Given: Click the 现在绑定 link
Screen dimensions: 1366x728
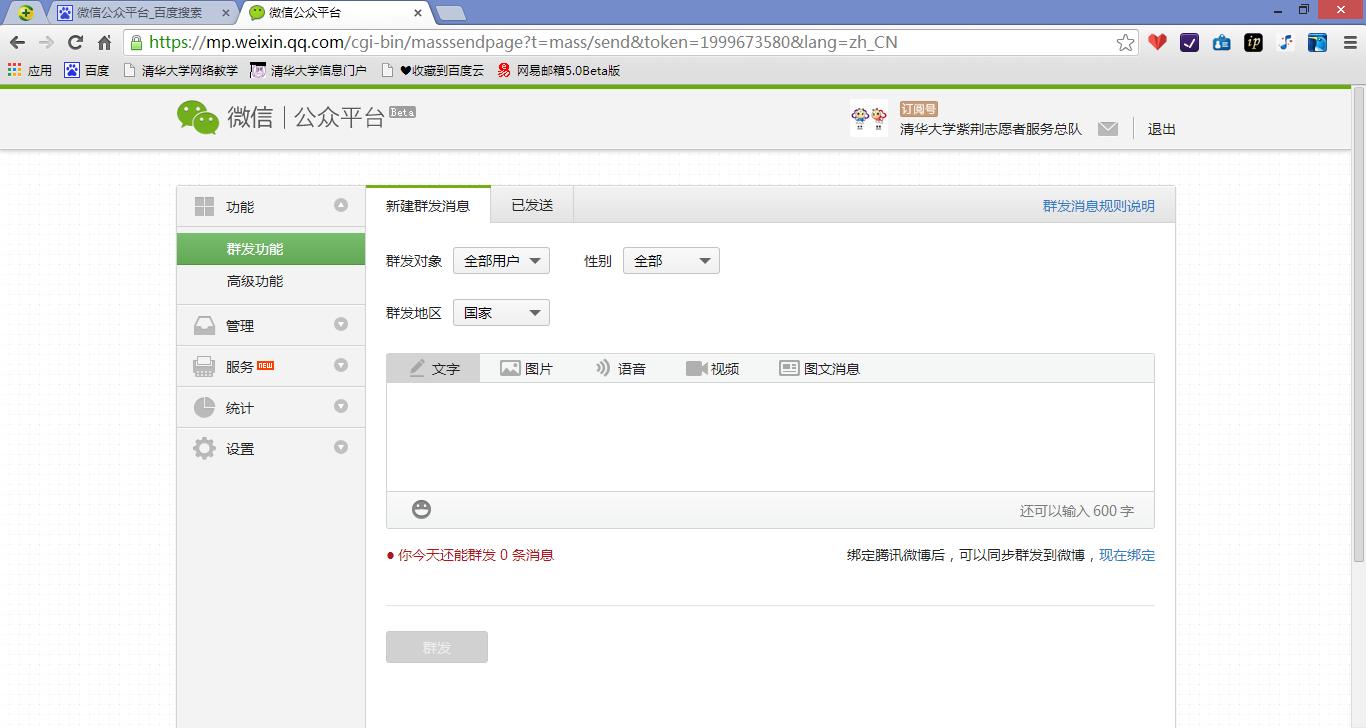Looking at the screenshot, I should tap(1127, 555).
